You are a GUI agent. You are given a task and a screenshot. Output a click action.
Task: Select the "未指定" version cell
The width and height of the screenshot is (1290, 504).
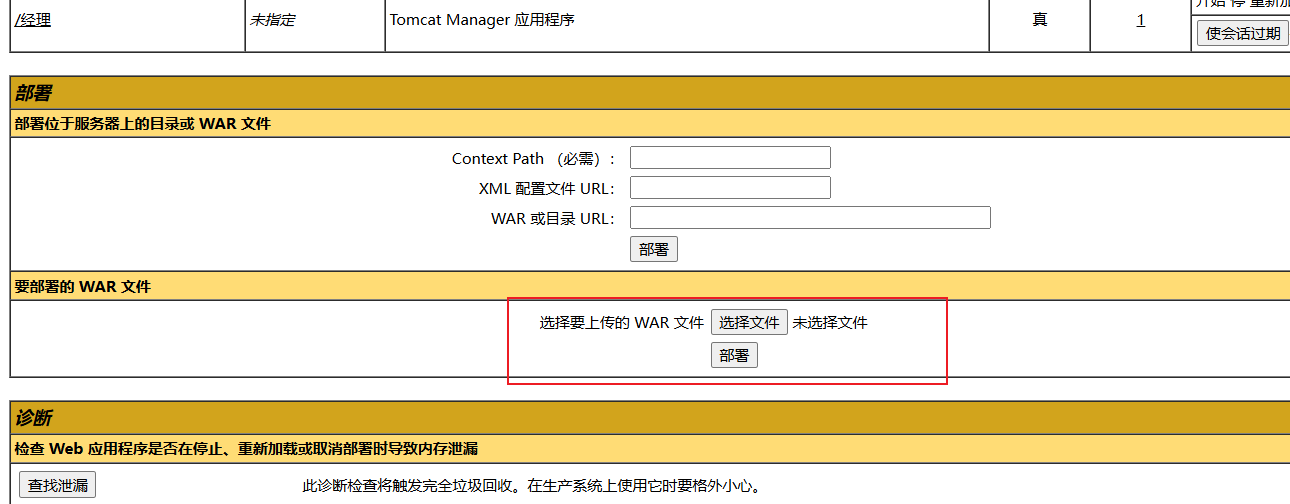pos(316,20)
